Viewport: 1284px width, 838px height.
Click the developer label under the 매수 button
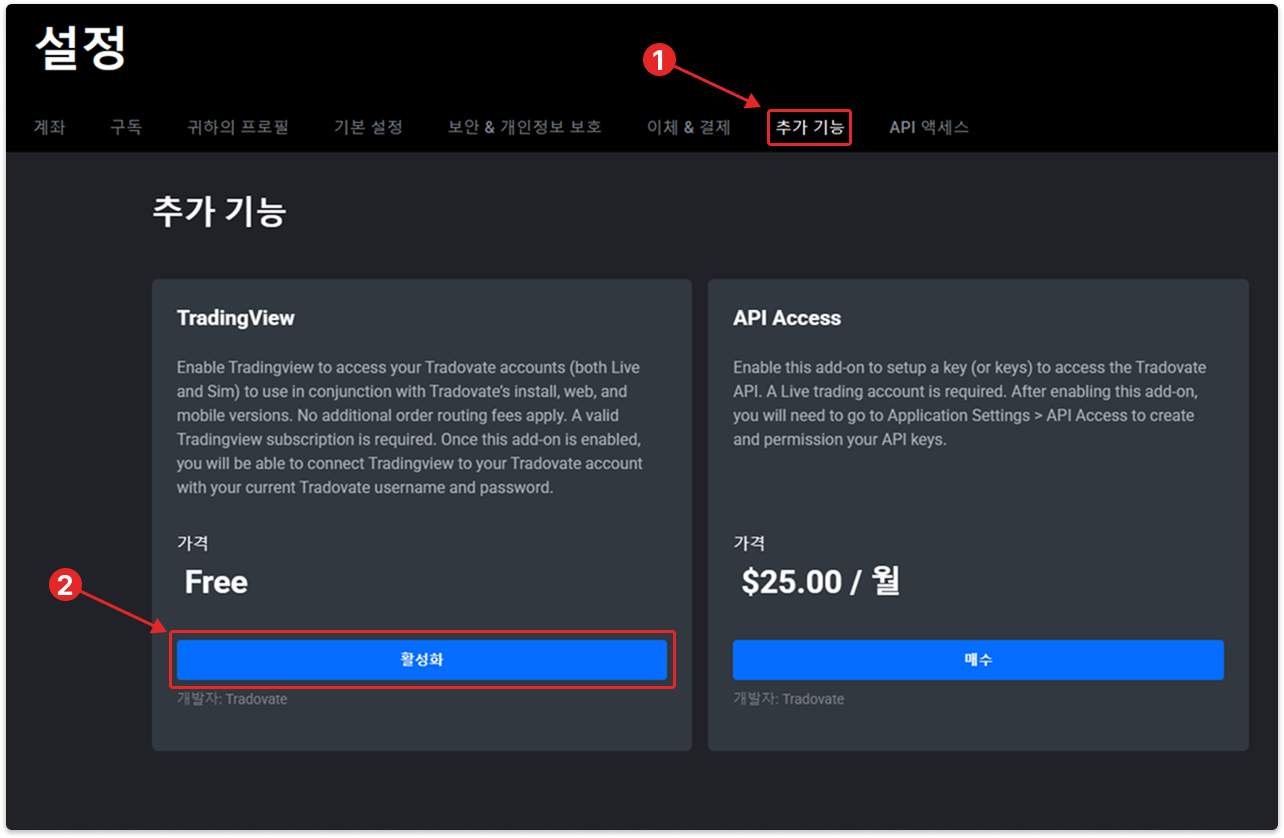tap(788, 699)
